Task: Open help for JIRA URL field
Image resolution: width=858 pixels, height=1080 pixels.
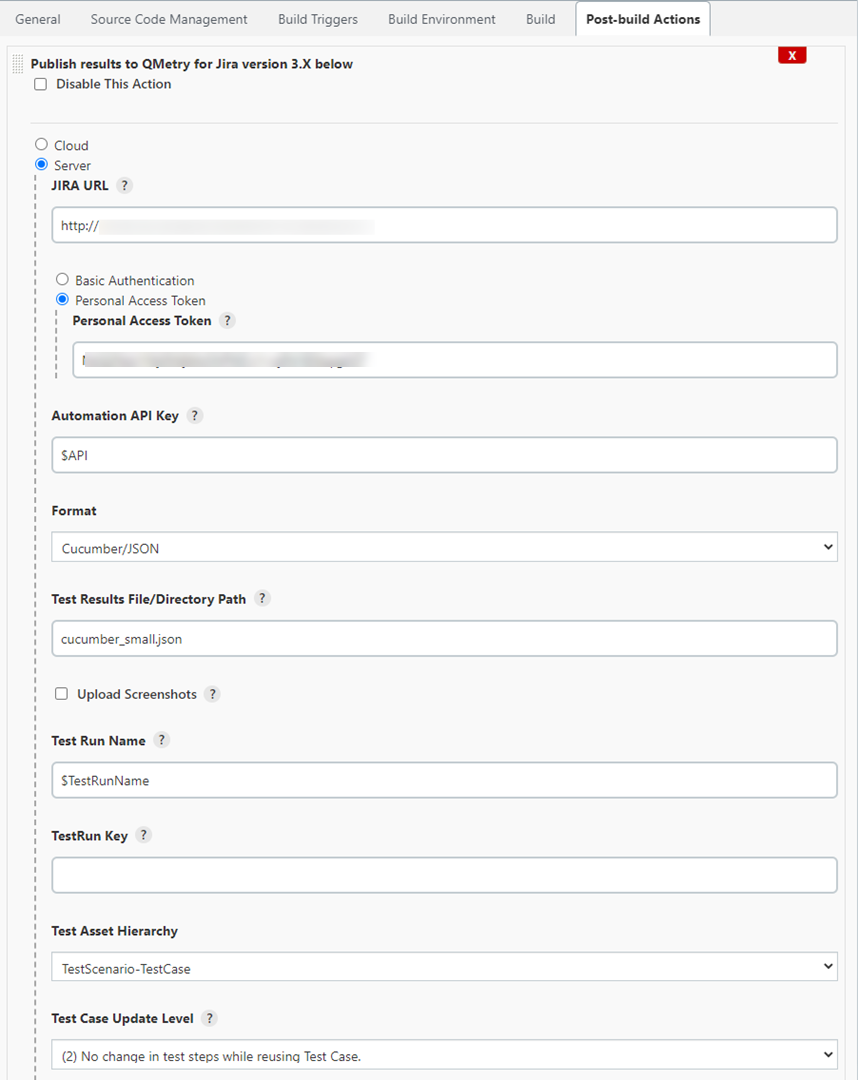Action: [x=123, y=185]
